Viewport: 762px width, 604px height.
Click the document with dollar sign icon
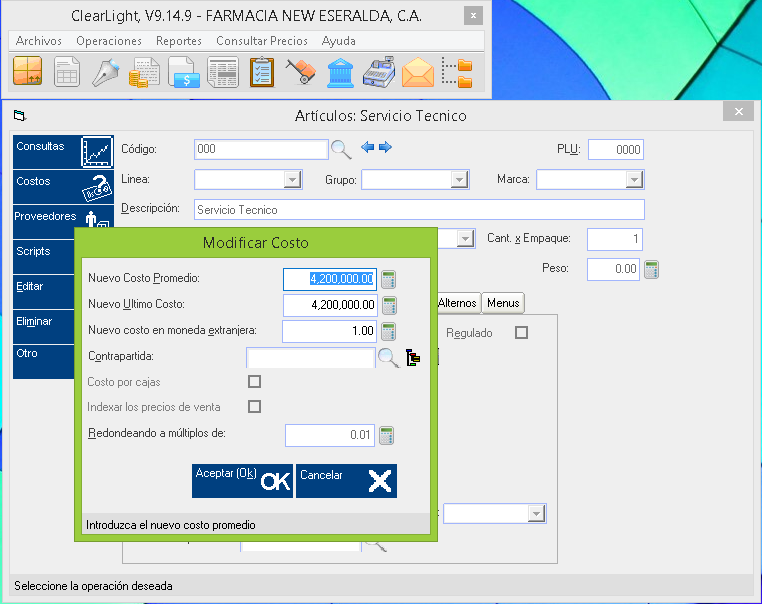tap(184, 72)
